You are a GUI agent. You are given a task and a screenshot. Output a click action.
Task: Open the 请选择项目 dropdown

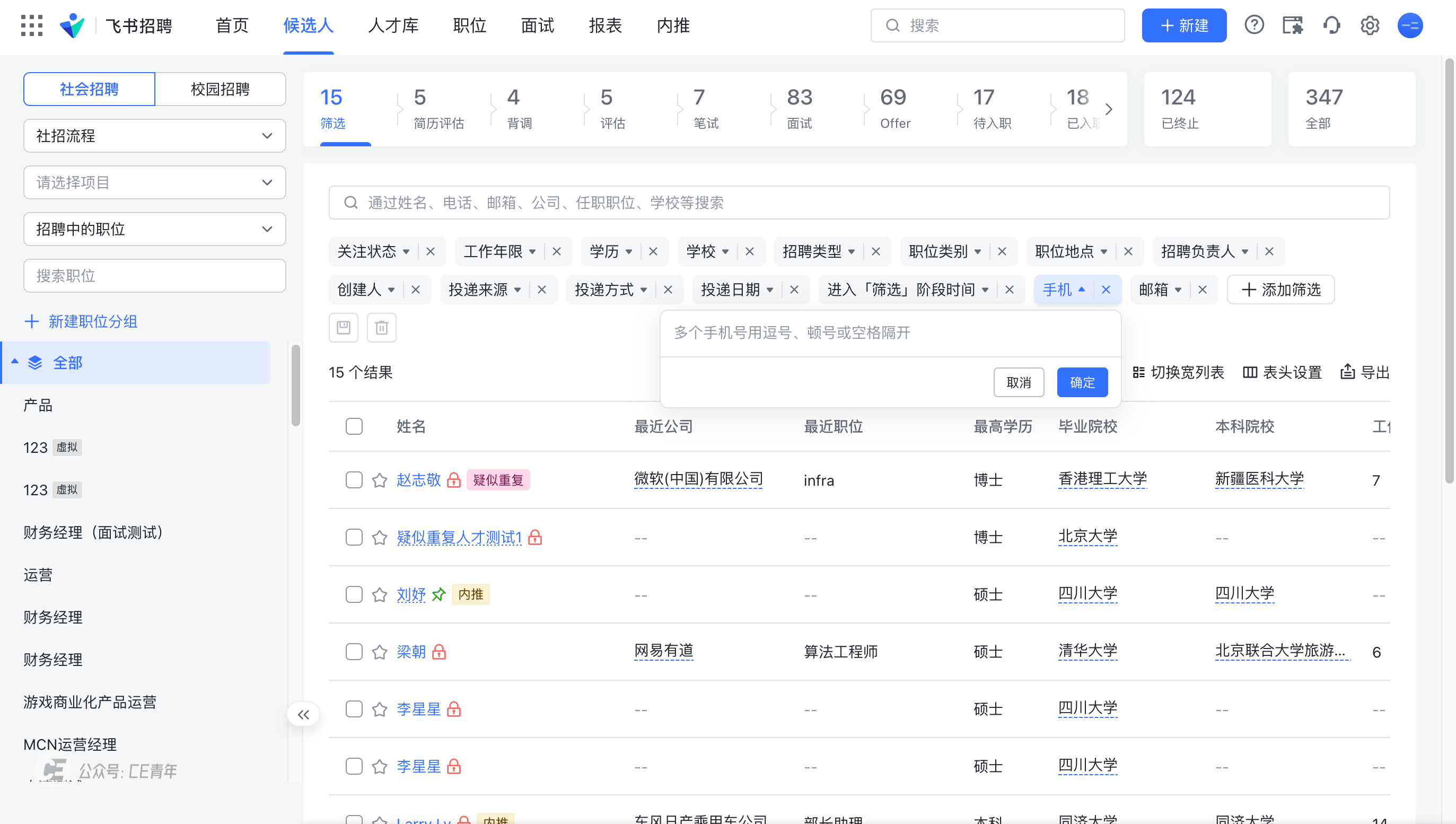coord(154,182)
